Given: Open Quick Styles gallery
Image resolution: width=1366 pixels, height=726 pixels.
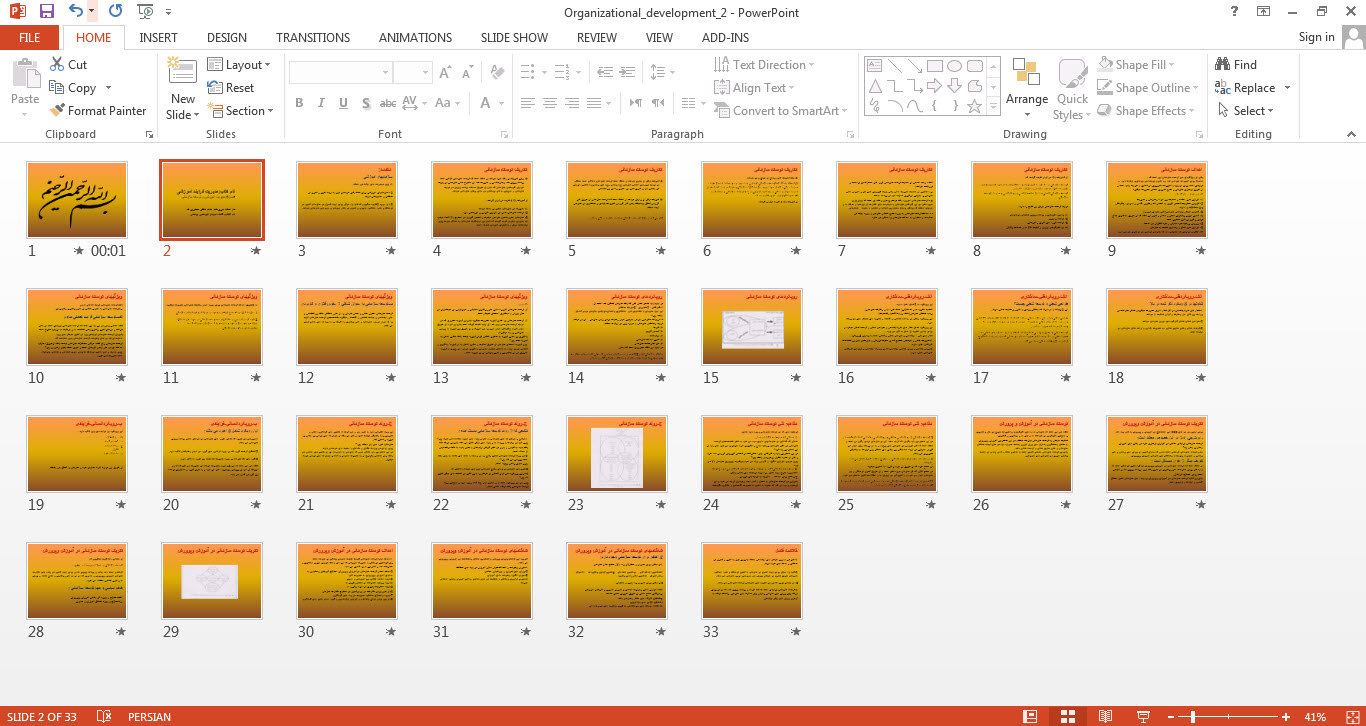Looking at the screenshot, I should 1072,90.
